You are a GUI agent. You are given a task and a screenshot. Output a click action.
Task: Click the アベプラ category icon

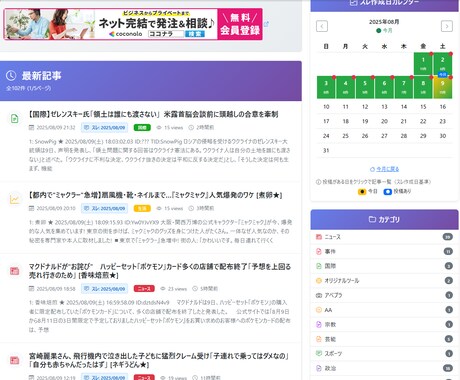318,295
